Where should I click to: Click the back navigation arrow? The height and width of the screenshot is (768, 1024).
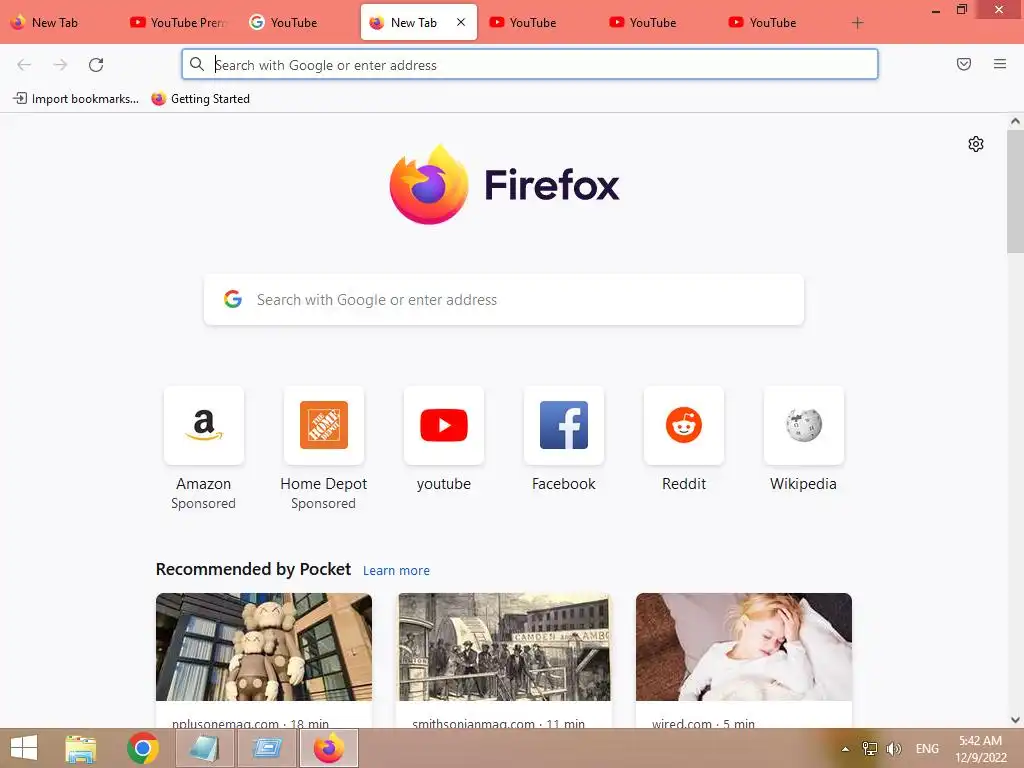point(24,64)
